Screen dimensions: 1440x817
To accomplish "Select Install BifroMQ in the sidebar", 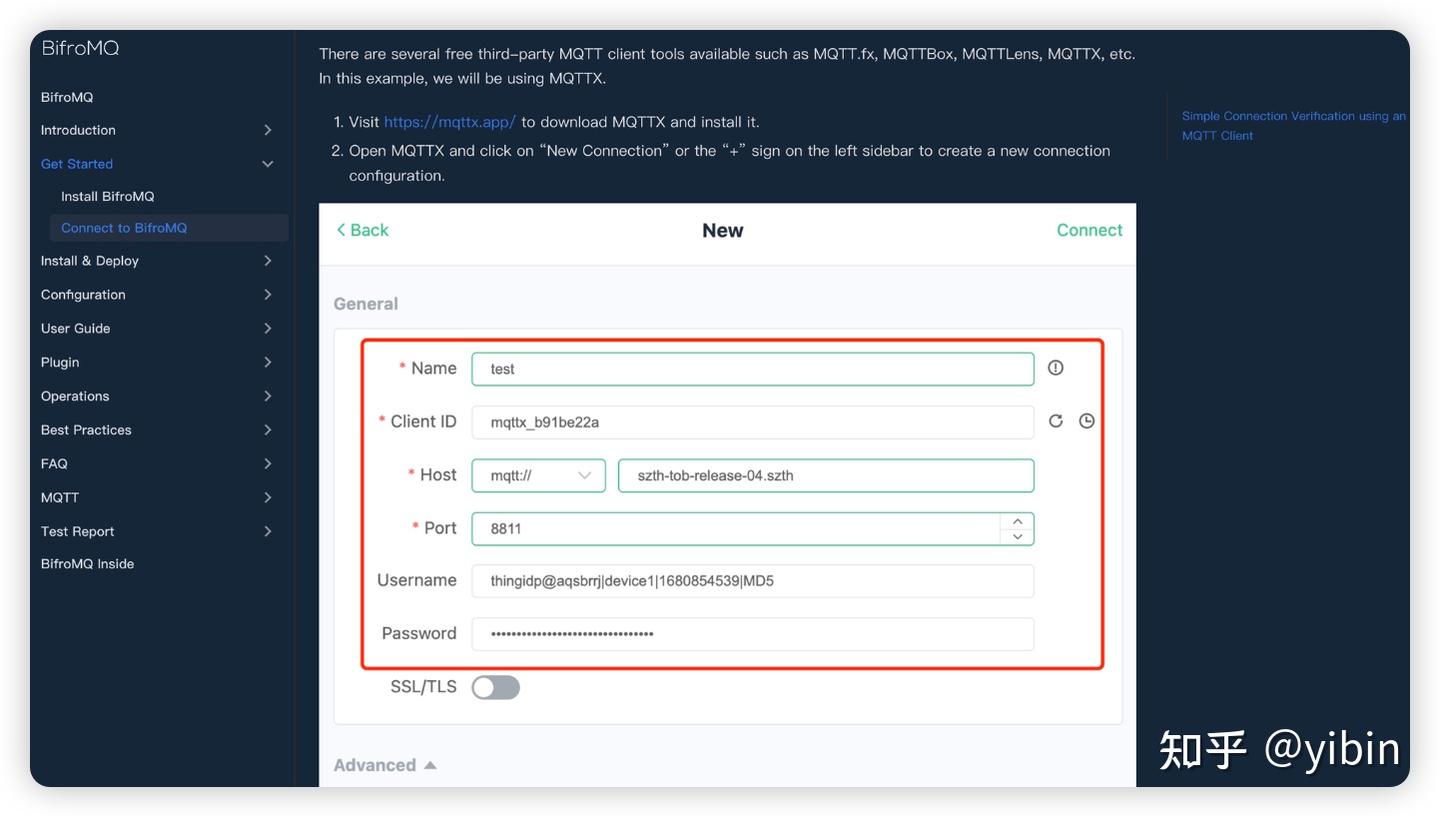I will (107, 196).
